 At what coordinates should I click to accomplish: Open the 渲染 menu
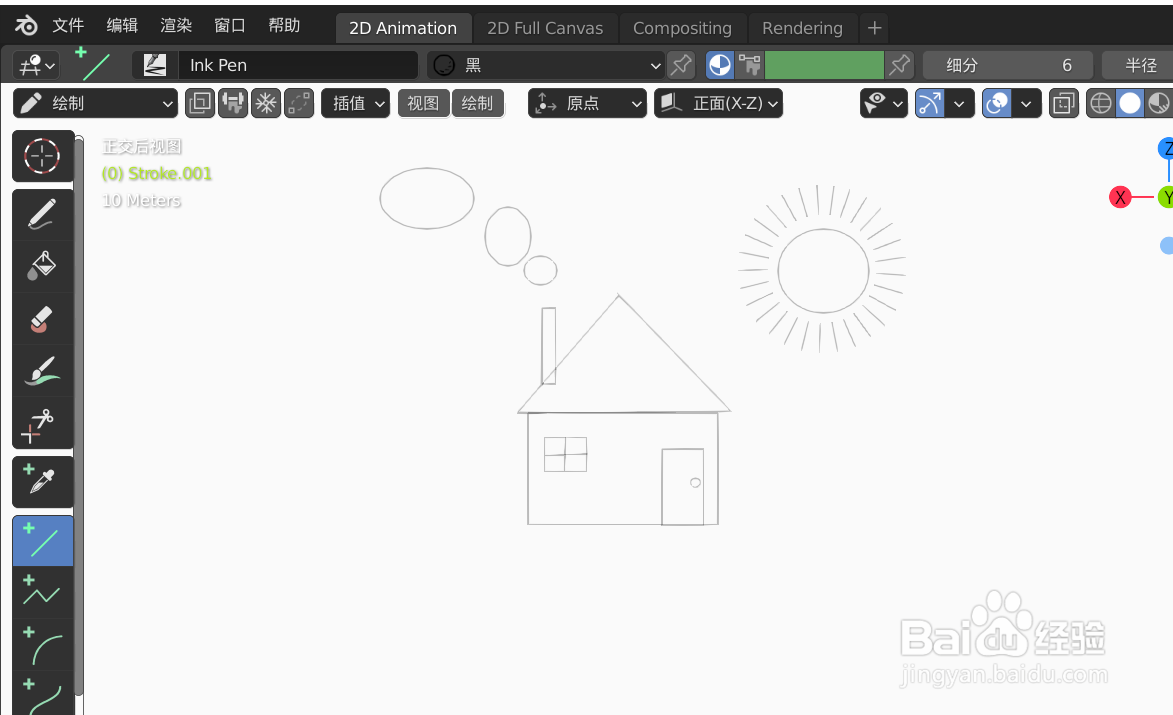coord(176,26)
